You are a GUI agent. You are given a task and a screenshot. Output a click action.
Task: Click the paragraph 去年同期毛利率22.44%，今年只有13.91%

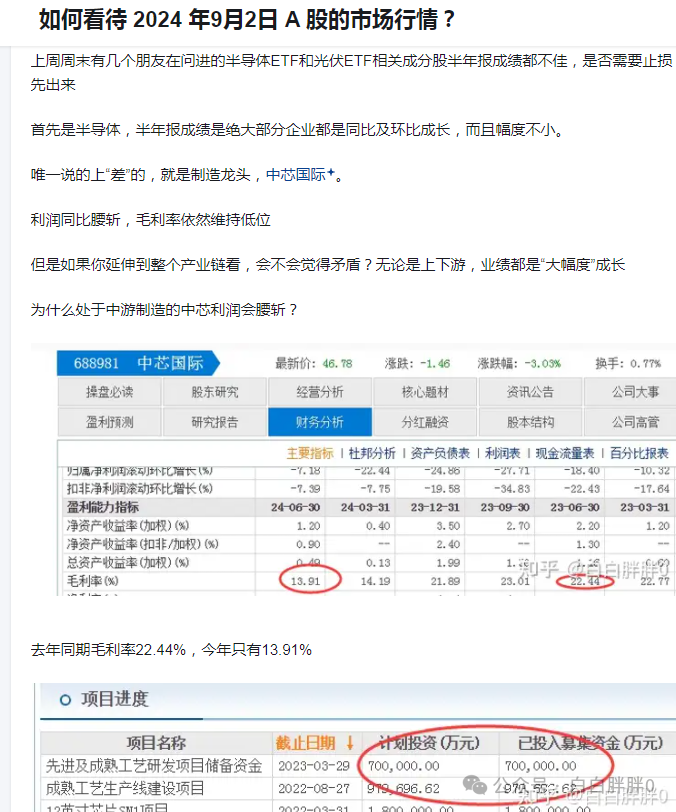(x=171, y=649)
